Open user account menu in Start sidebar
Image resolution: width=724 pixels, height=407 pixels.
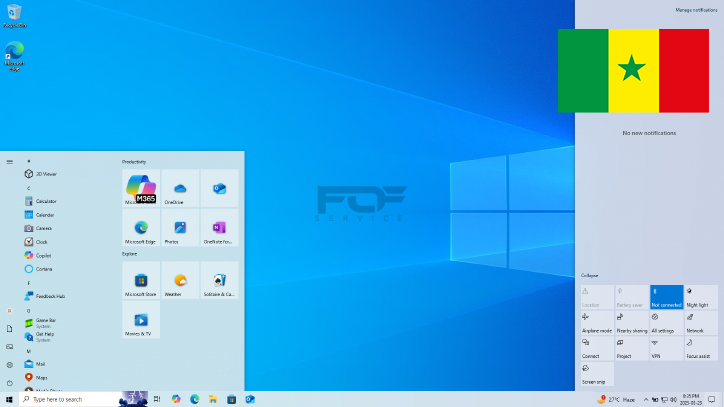click(x=10, y=311)
